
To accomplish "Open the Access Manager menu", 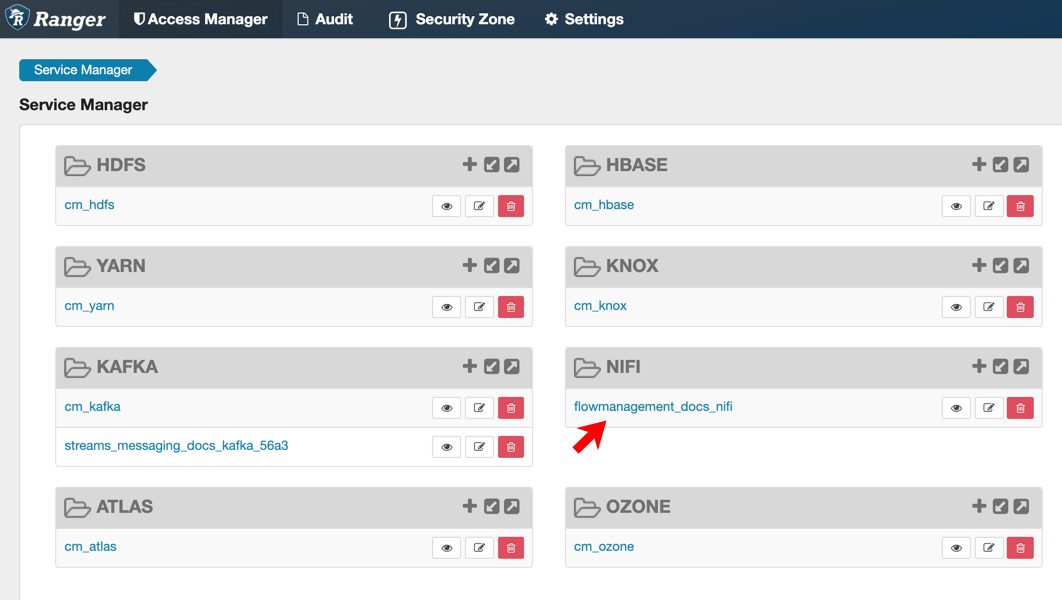I will tap(200, 19).
